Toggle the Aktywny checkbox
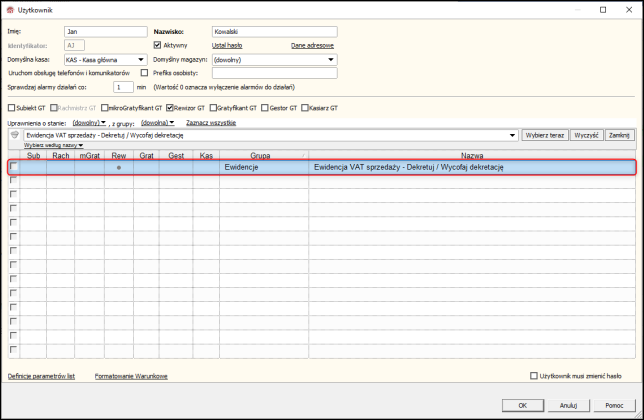The width and height of the screenshot is (644, 420). point(157,45)
